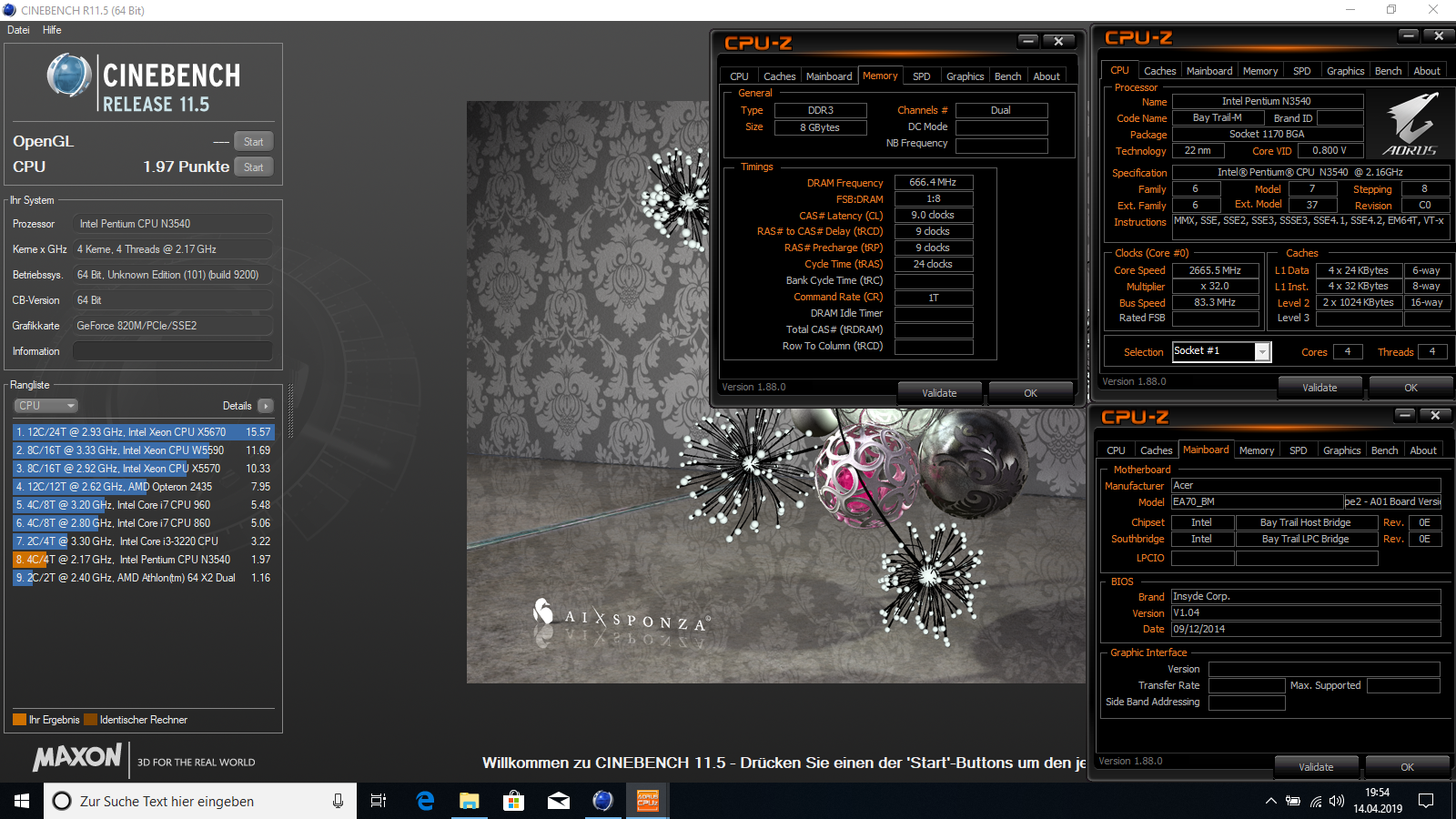
Task: Minimize the CPU-Z Mainboard window
Action: [1405, 415]
